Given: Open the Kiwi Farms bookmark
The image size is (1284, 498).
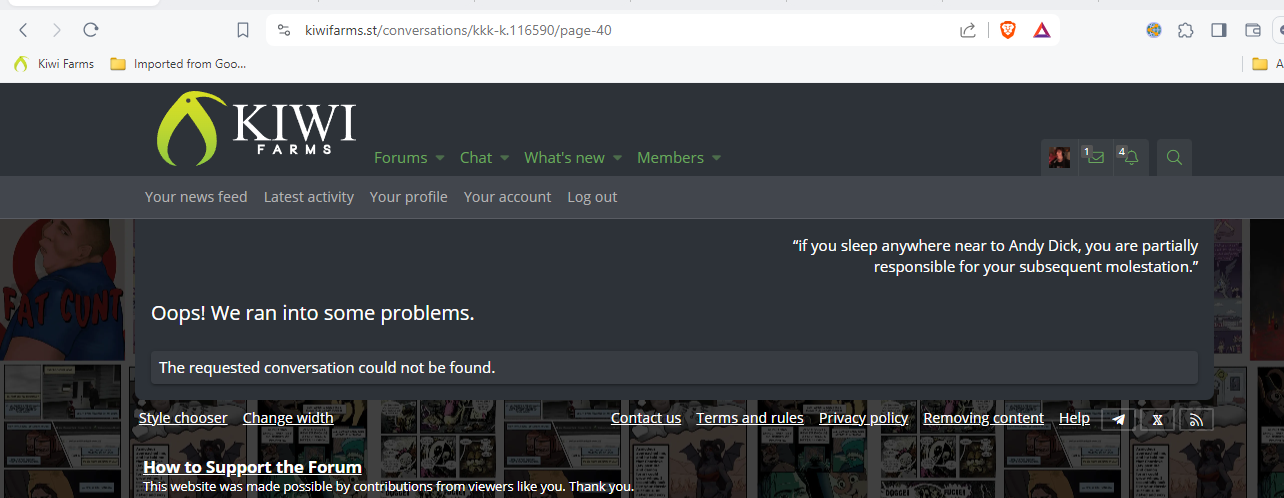Looking at the screenshot, I should [54, 64].
